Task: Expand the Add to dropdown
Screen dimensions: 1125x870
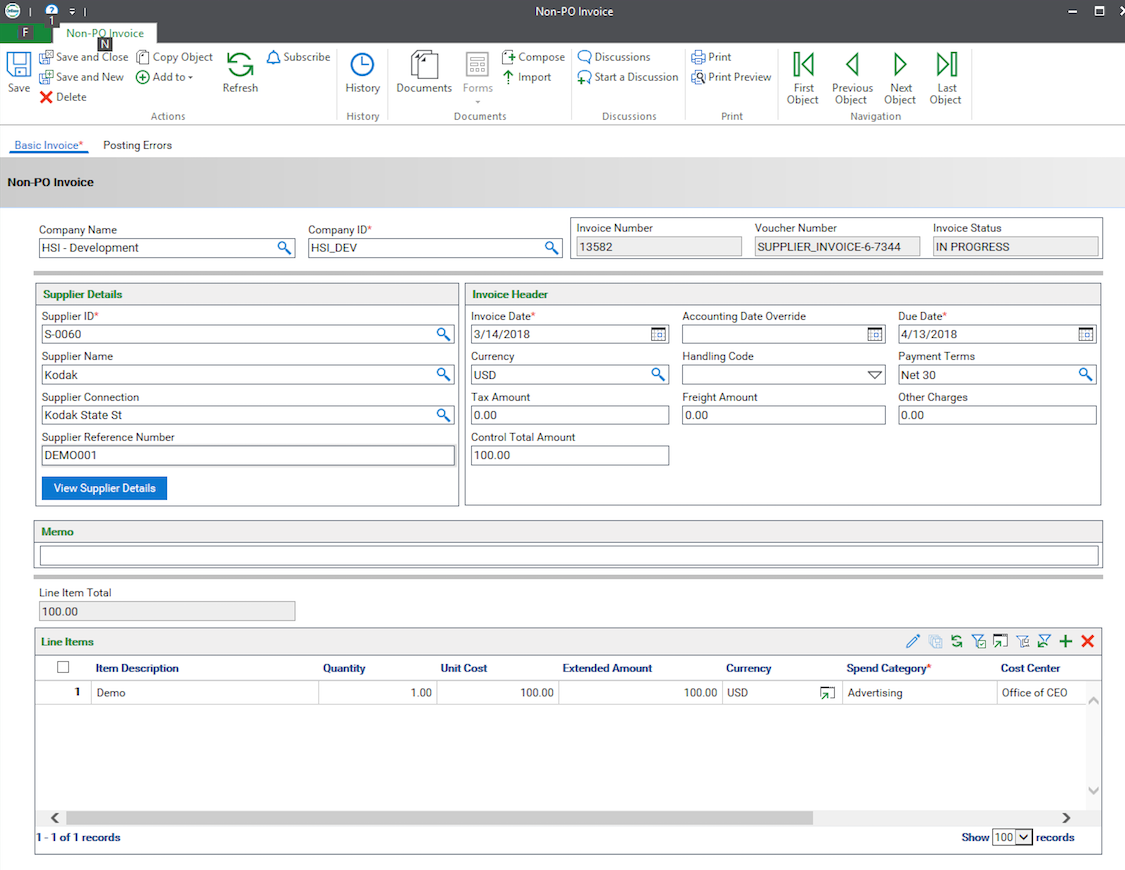Action: coord(164,77)
